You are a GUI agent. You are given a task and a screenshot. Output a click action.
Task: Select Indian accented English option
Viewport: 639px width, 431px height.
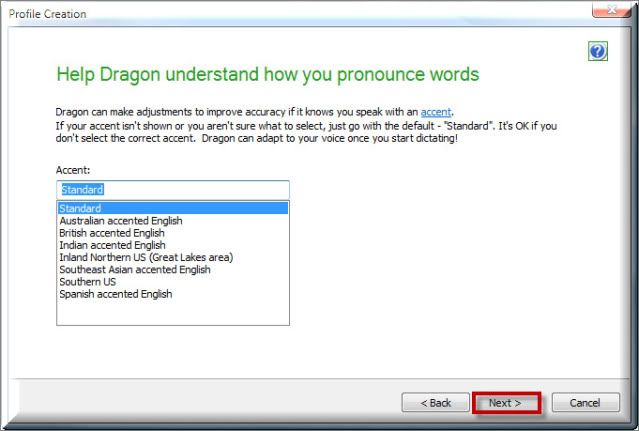[173, 245]
